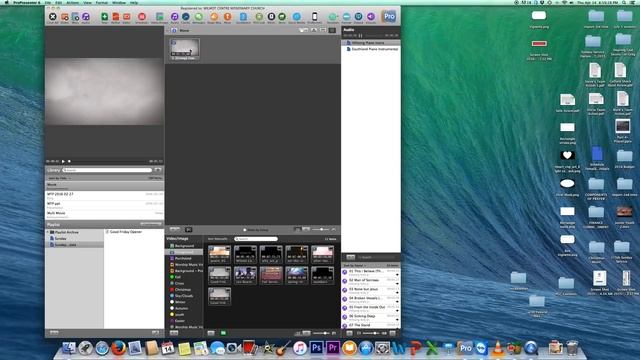Expand the Playlist Archive folder triangle
Image resolution: width=640 pixels, height=360 pixels.
click(x=48, y=232)
